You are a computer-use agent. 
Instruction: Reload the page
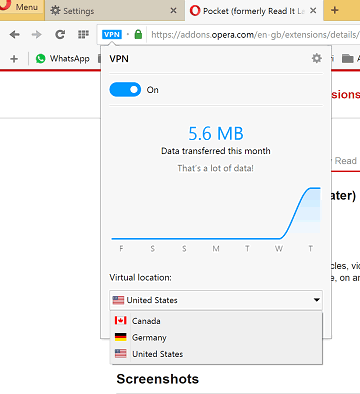click(60, 34)
